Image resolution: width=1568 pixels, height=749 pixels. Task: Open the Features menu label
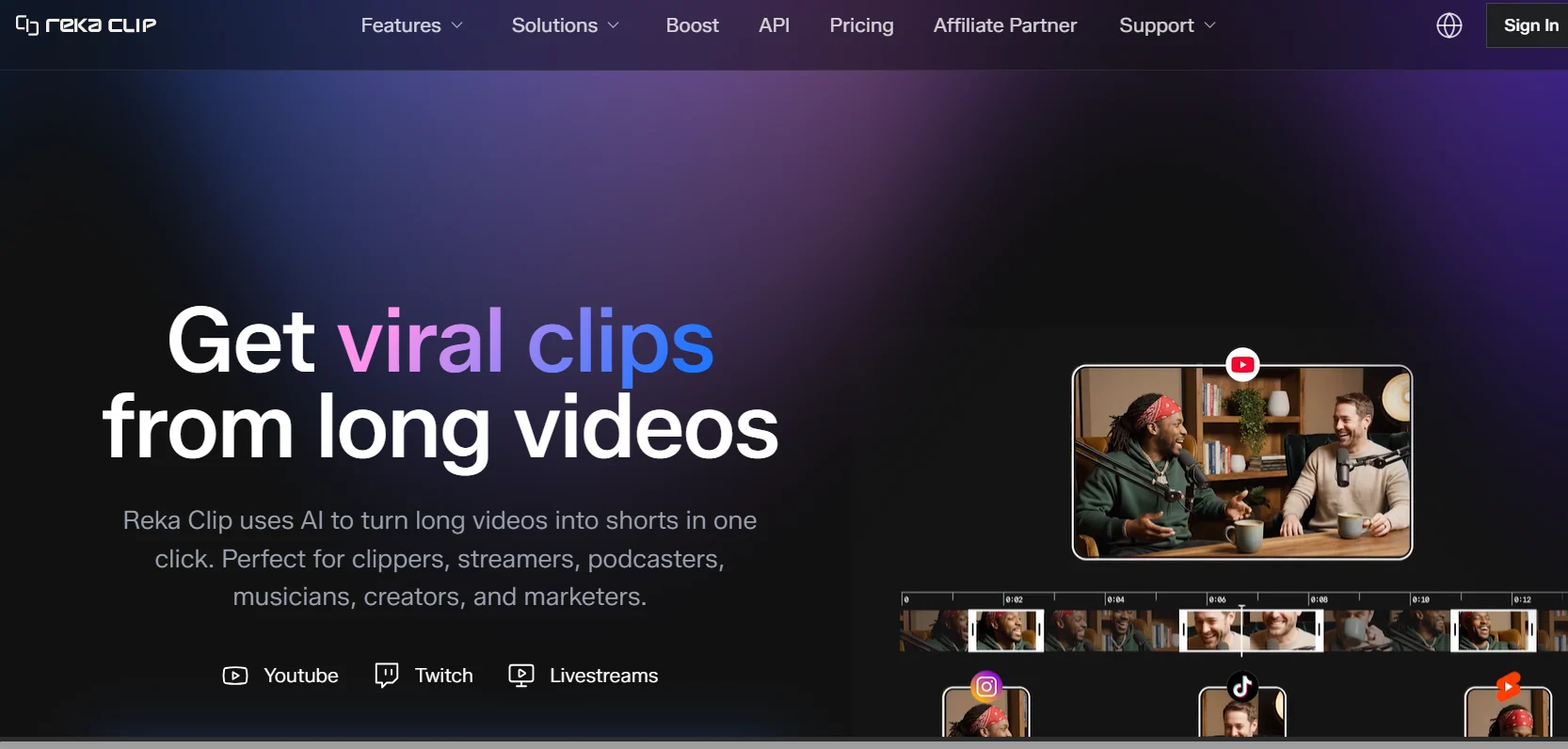click(401, 25)
